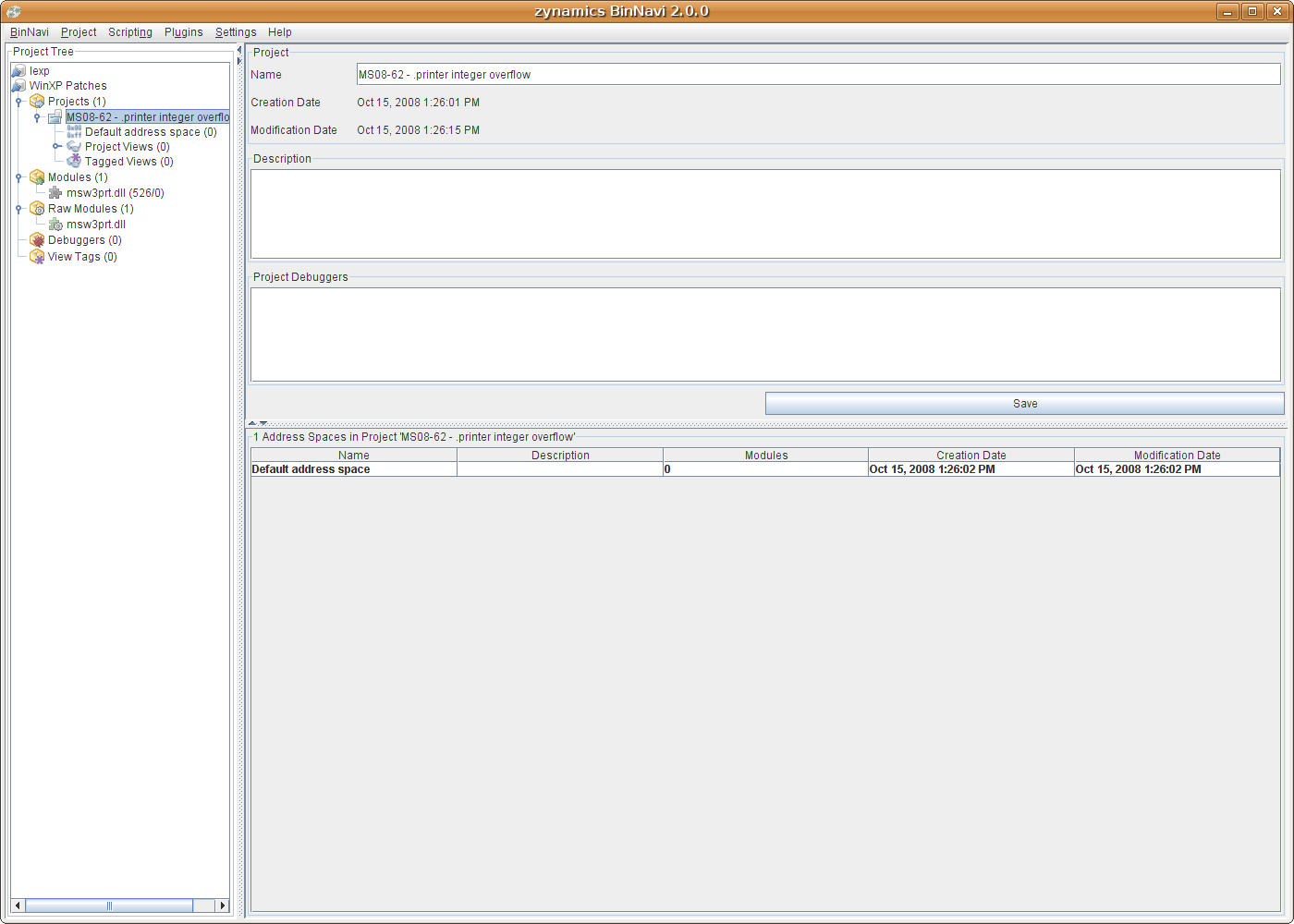Expand project tree panel with right arrow
Screen dimensions: 1294x924
239,61
